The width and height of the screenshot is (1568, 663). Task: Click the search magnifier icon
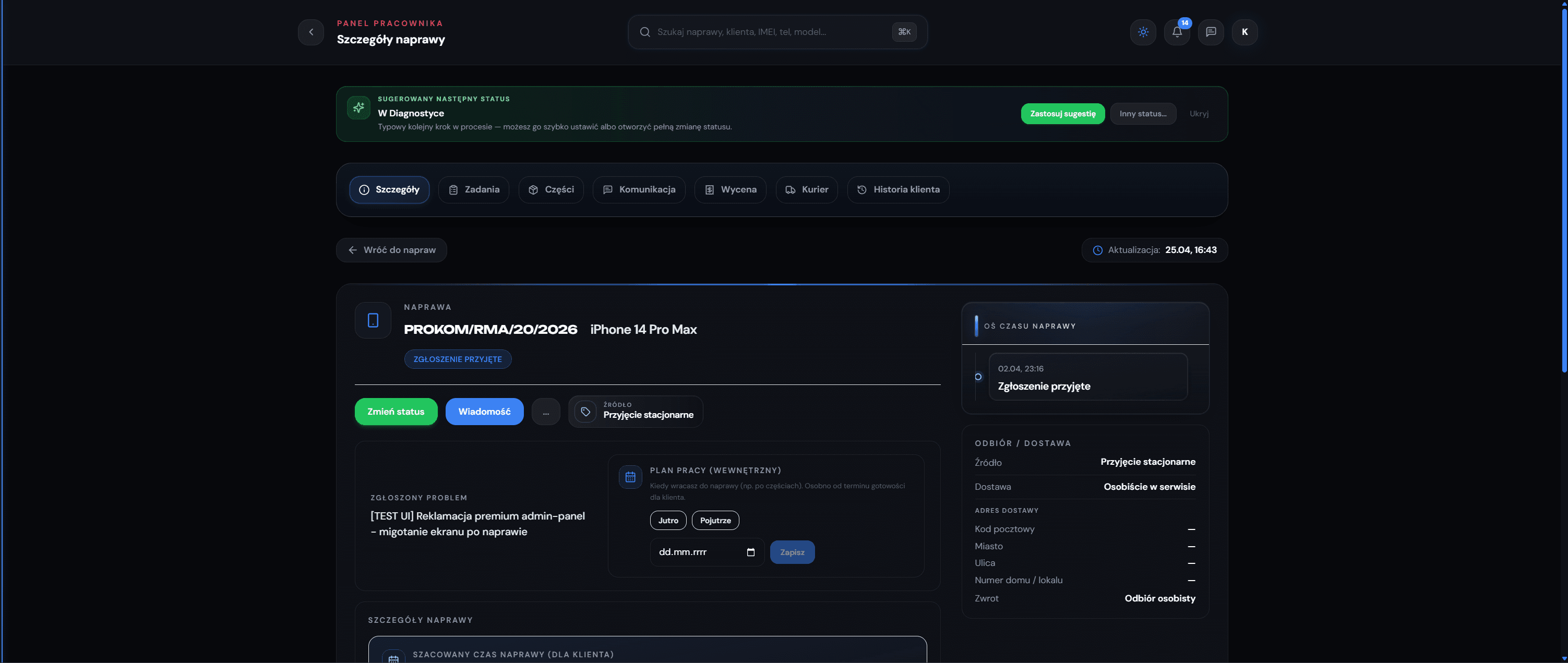644,32
